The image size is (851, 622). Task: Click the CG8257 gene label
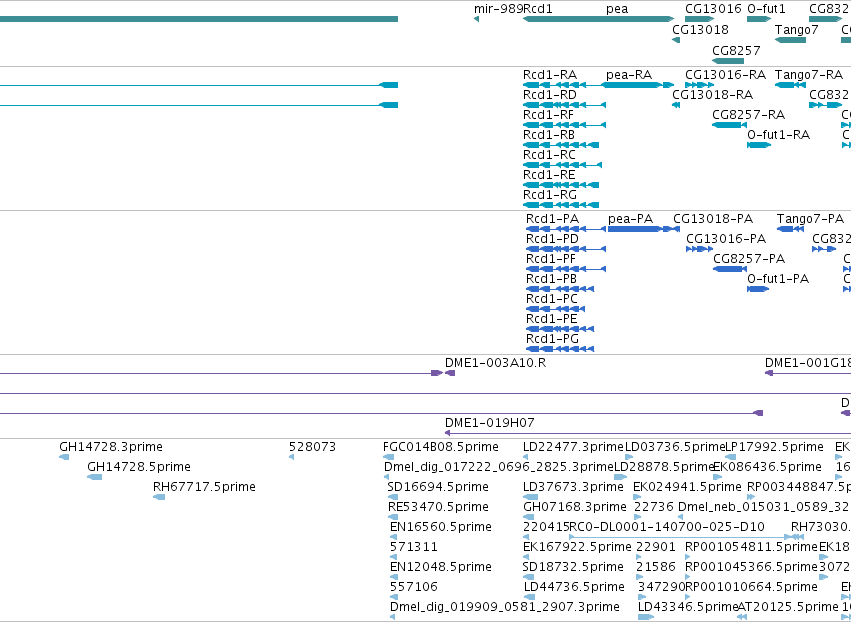click(736, 51)
